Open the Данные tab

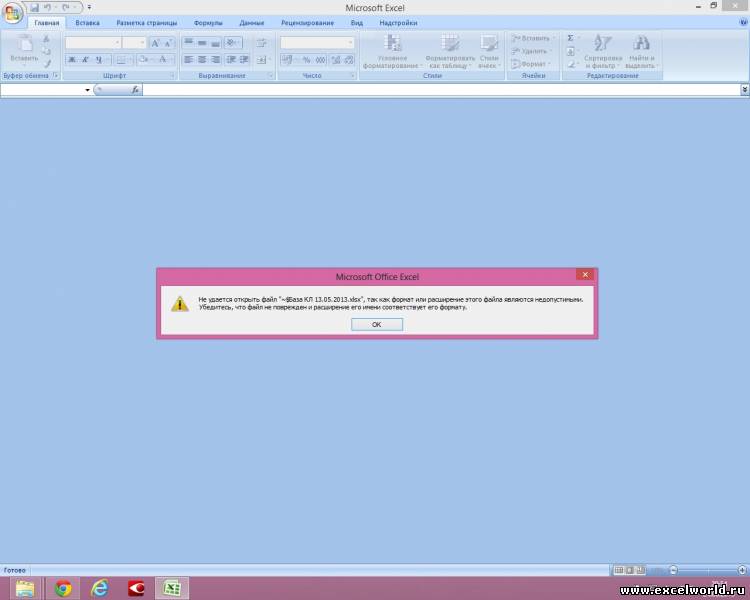(x=252, y=23)
